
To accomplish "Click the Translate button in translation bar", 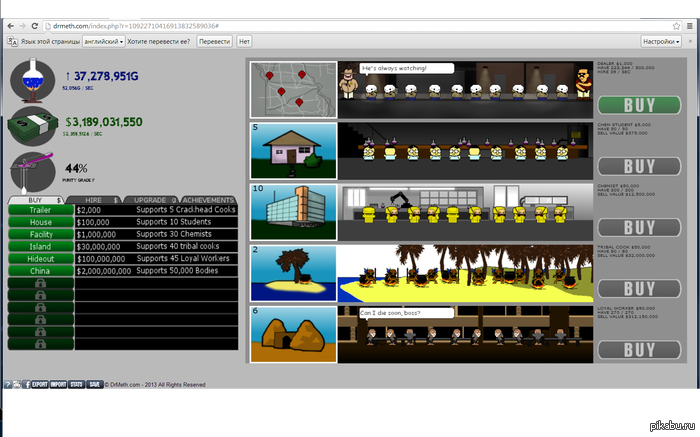I will pos(214,42).
